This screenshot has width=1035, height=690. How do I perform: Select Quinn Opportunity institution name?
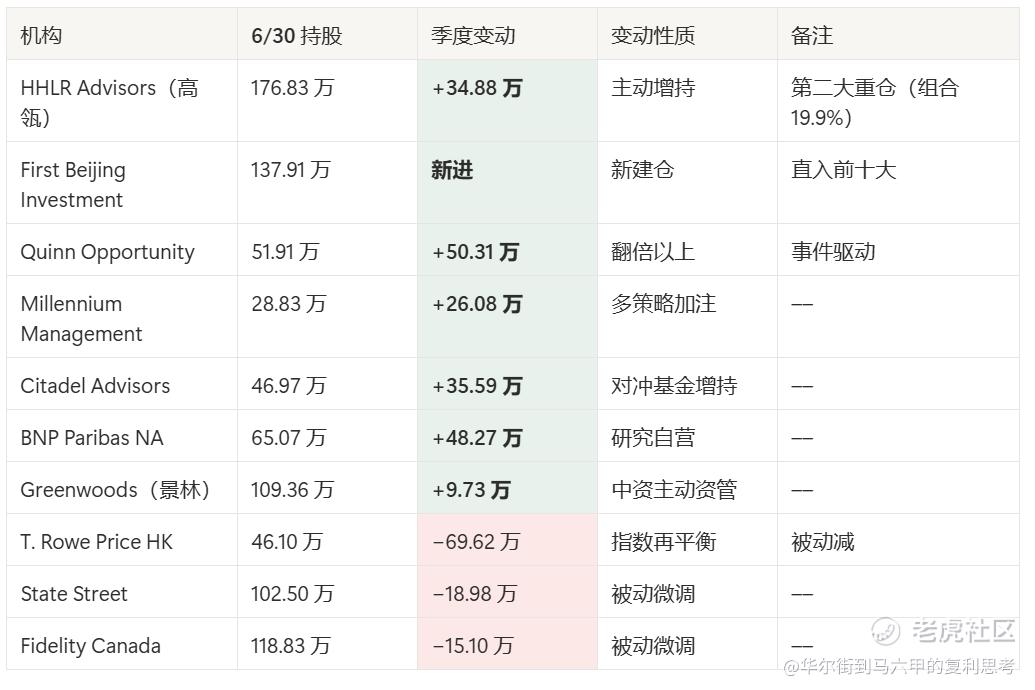[108, 252]
